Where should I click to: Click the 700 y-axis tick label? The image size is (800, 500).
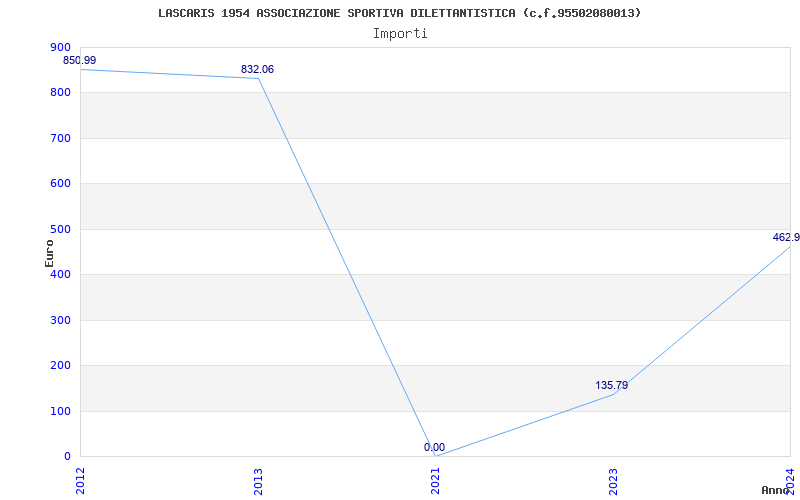click(x=60, y=138)
